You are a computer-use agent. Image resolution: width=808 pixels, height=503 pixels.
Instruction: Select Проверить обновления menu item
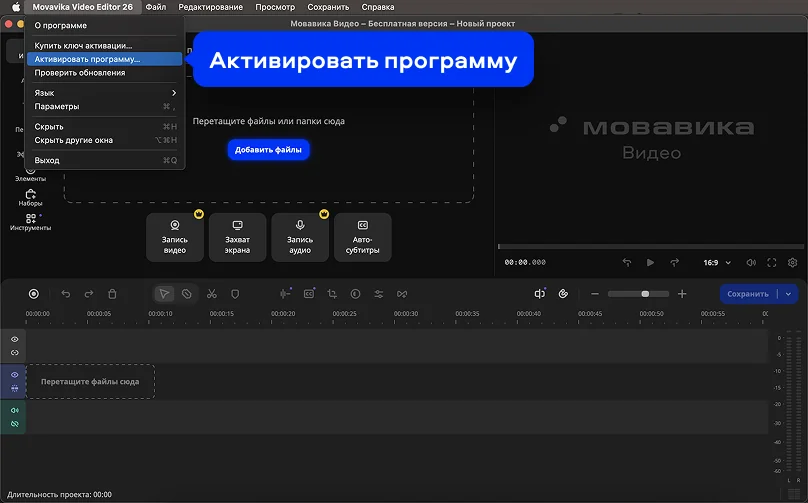(x=80, y=73)
